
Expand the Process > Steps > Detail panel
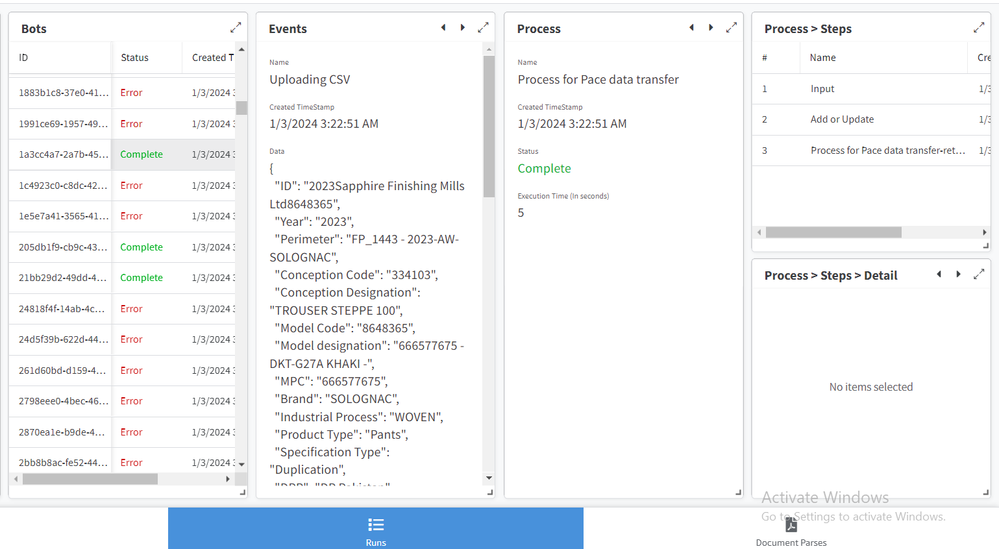(979, 274)
